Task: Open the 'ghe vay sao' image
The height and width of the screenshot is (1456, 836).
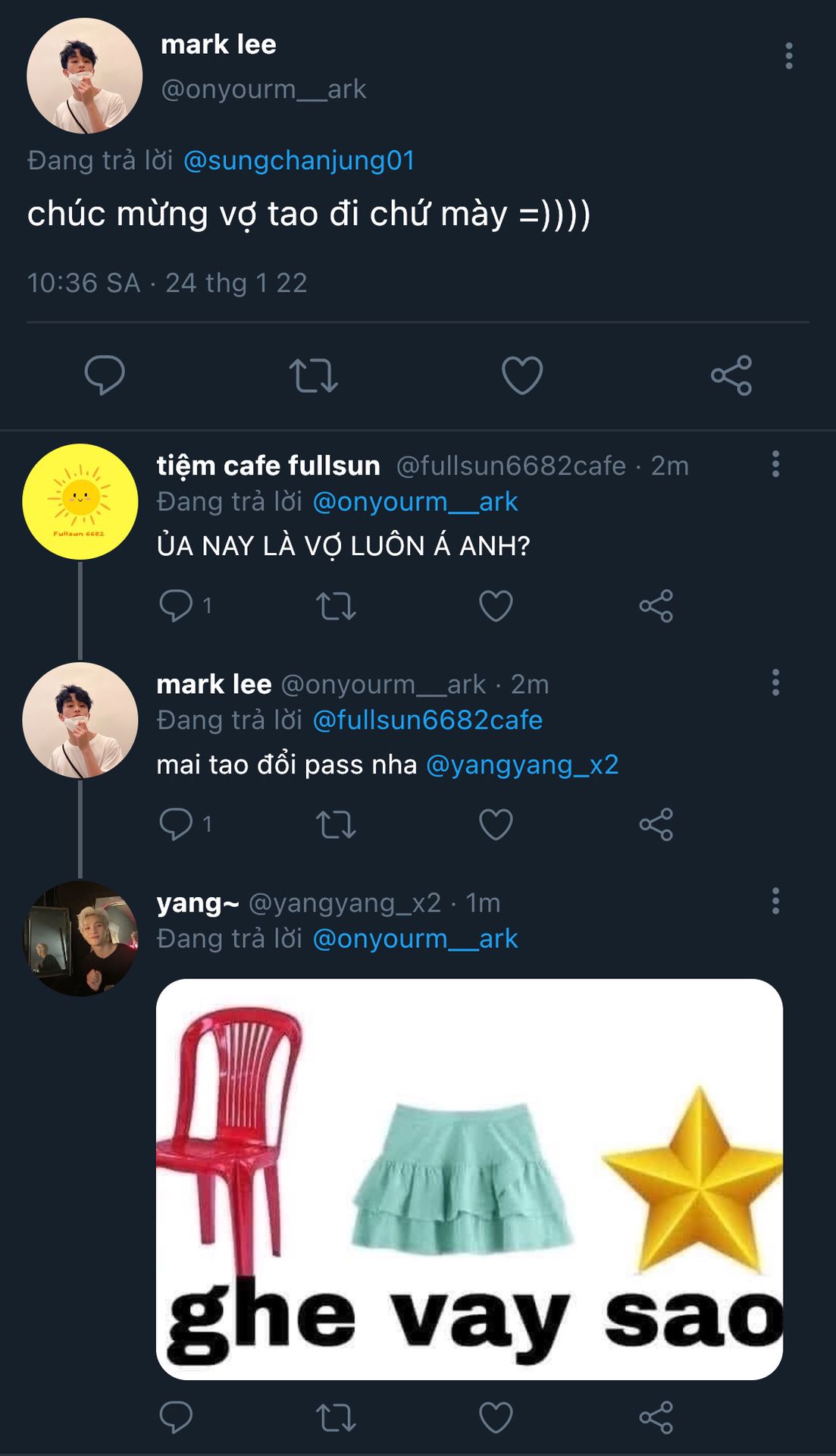Action: point(469,1179)
